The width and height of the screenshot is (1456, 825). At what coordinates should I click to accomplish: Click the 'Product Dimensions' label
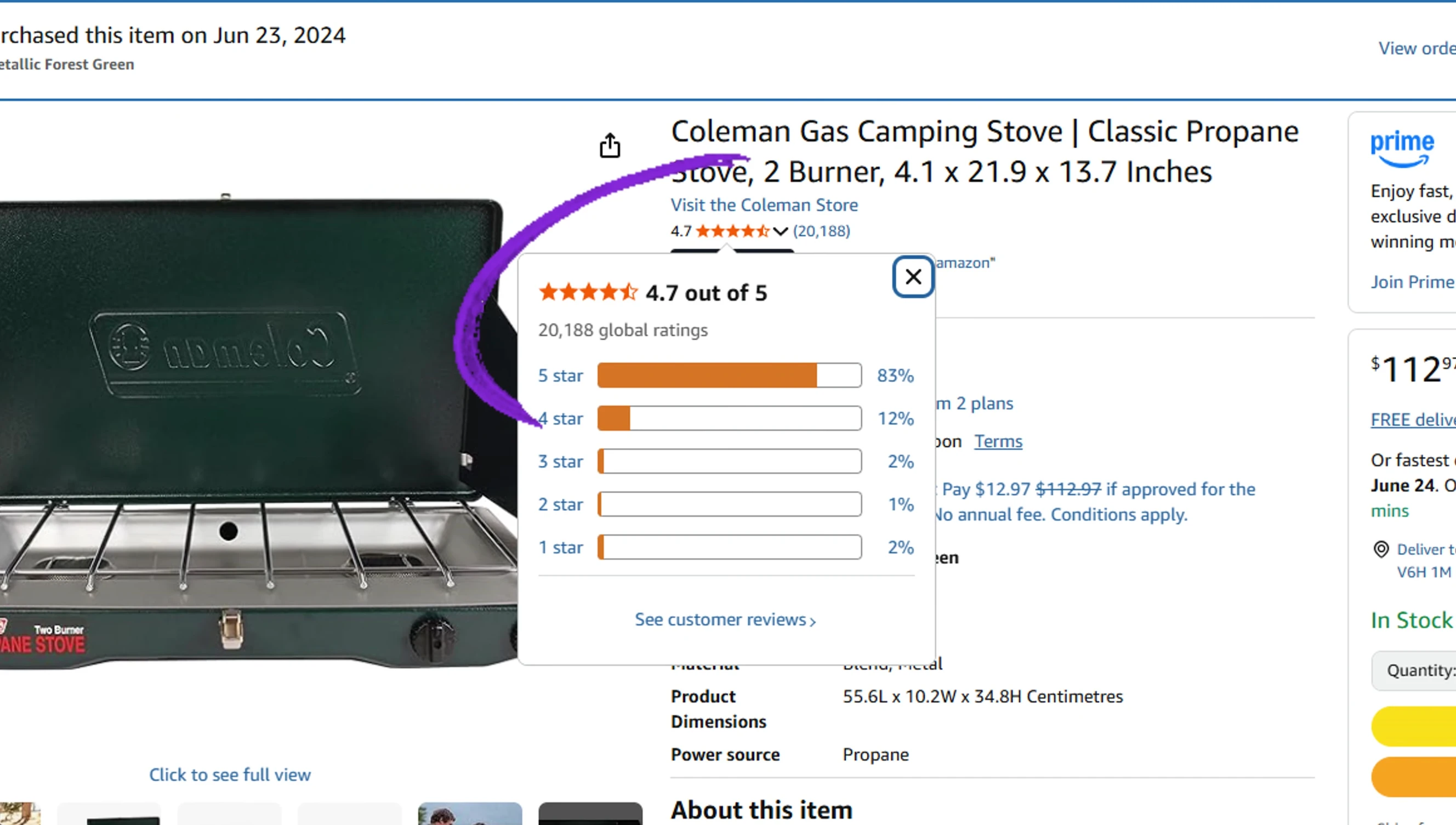point(718,709)
